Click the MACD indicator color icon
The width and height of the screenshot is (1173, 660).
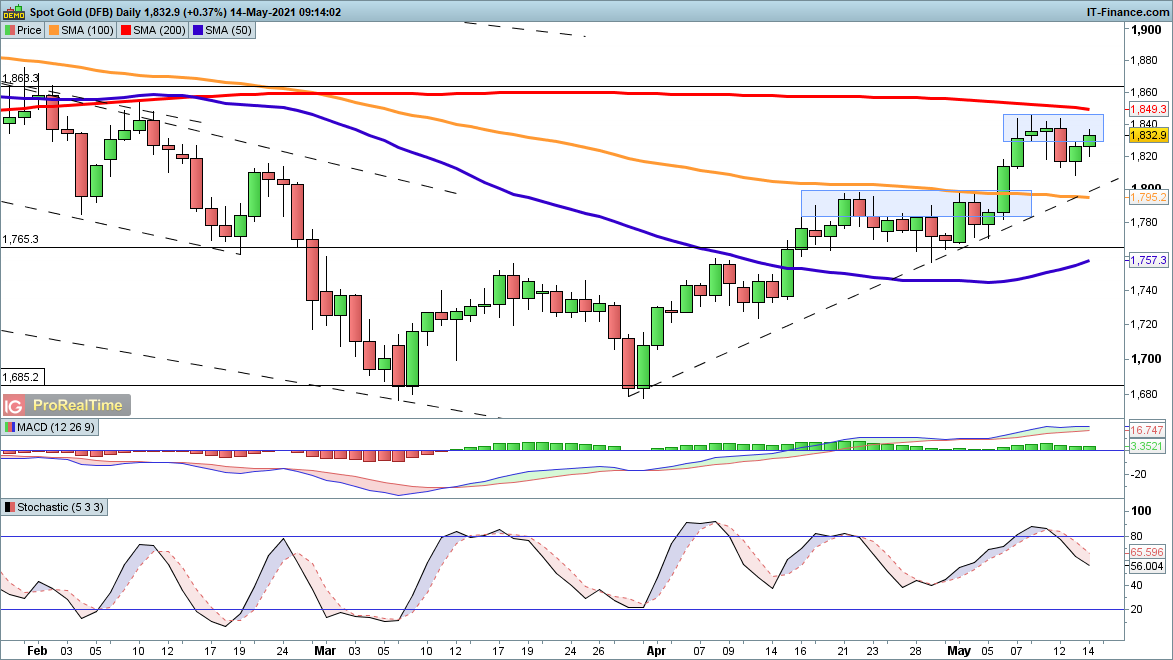click(x=9, y=427)
